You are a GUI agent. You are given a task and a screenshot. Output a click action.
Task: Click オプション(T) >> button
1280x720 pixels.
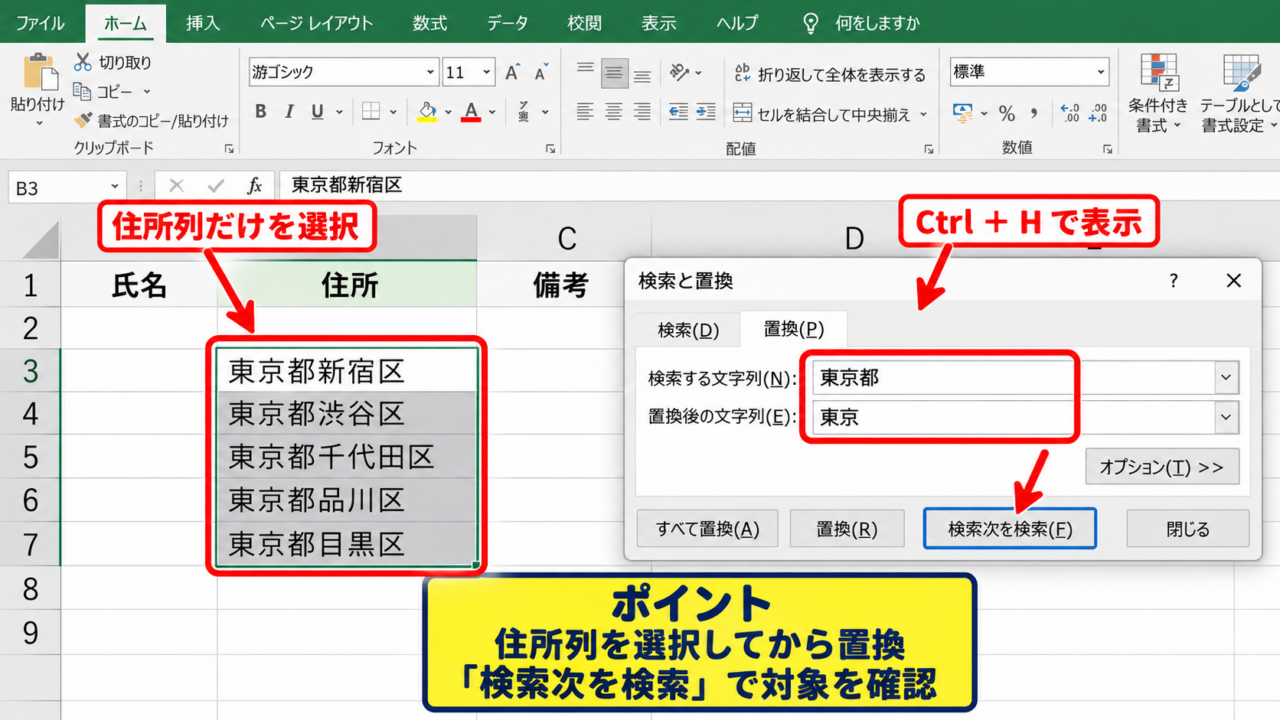[1162, 467]
